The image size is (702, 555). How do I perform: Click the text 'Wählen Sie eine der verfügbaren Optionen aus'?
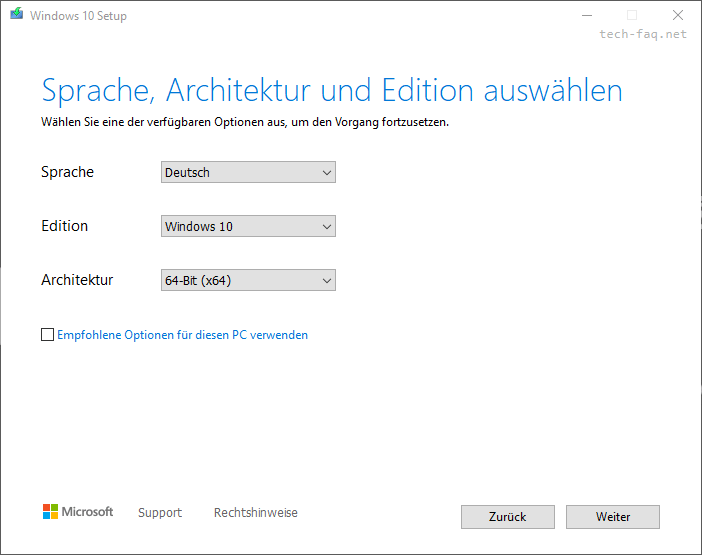tap(164, 122)
